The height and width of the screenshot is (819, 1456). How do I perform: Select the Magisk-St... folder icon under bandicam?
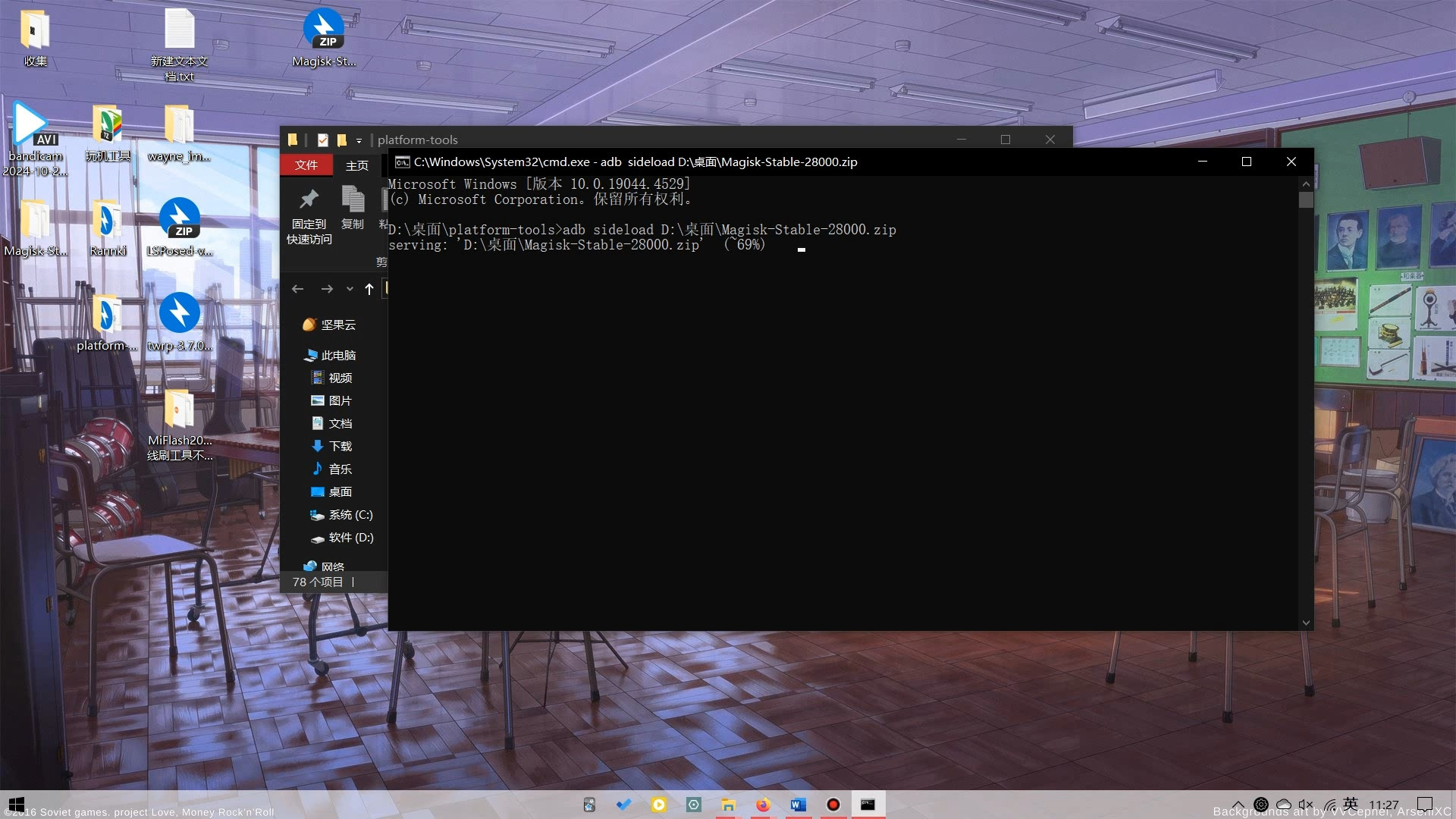click(35, 227)
